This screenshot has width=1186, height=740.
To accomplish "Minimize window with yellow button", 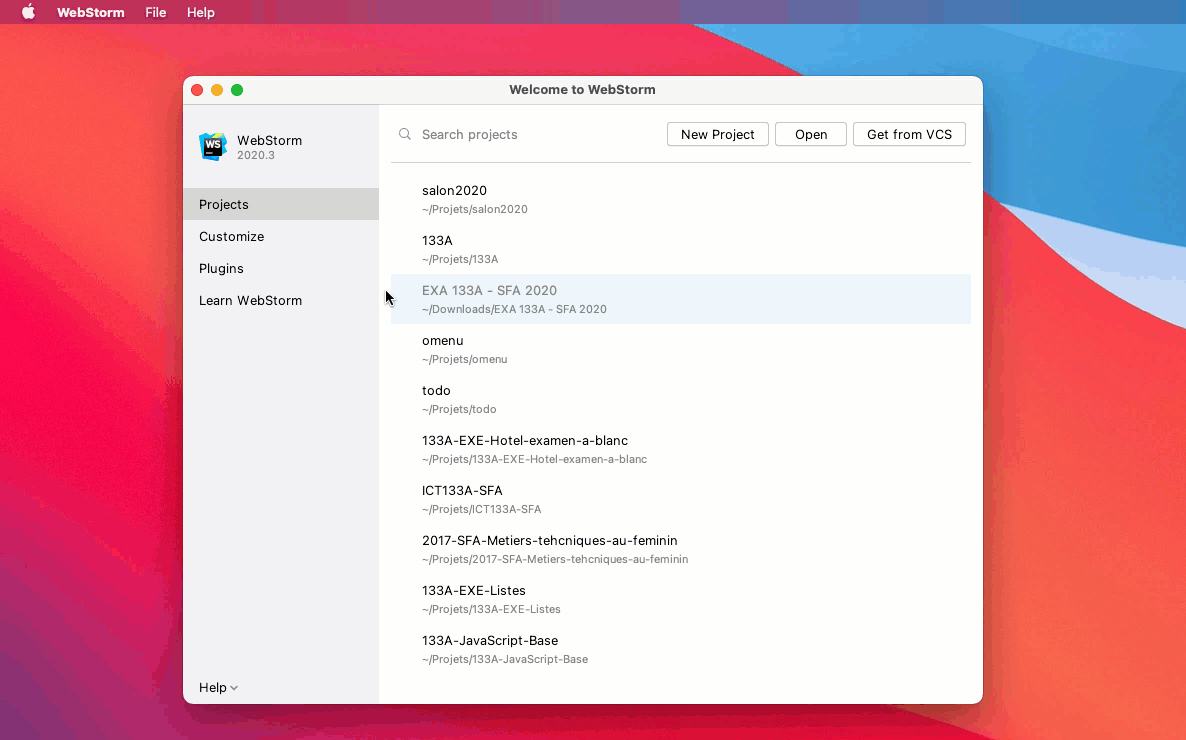I will [217, 90].
